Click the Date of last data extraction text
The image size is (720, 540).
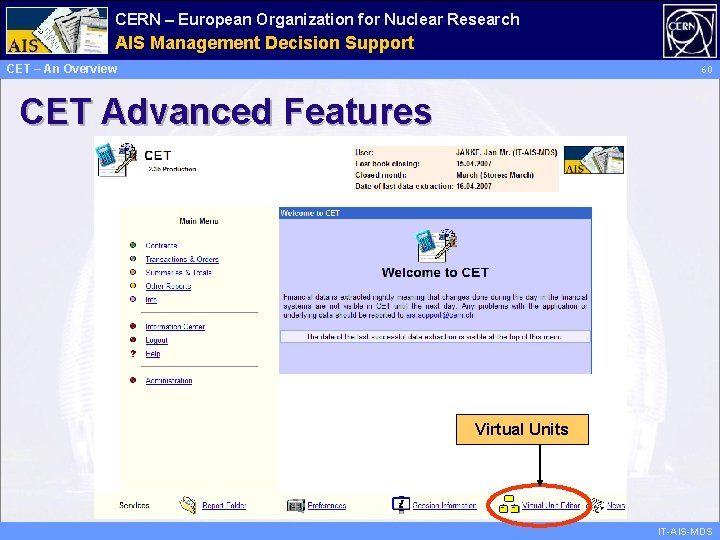pos(404,186)
